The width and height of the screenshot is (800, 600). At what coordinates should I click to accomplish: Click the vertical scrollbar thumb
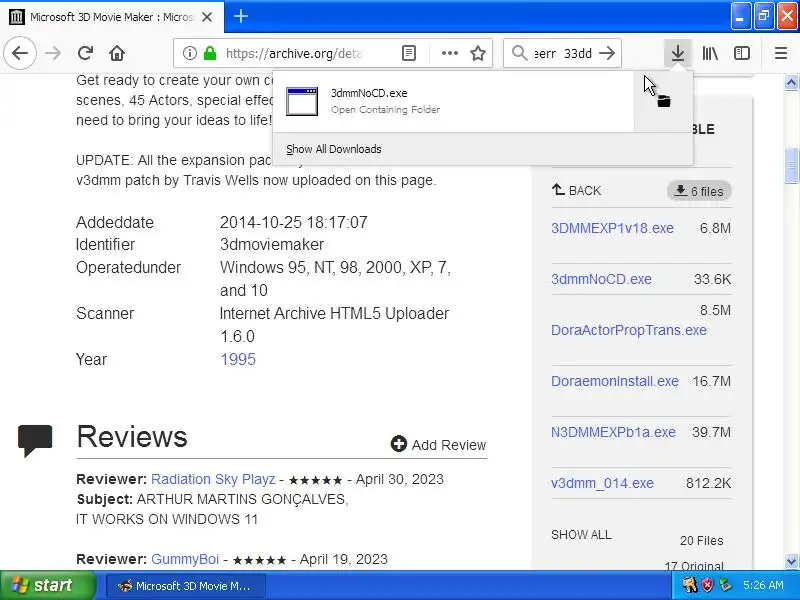click(x=791, y=165)
